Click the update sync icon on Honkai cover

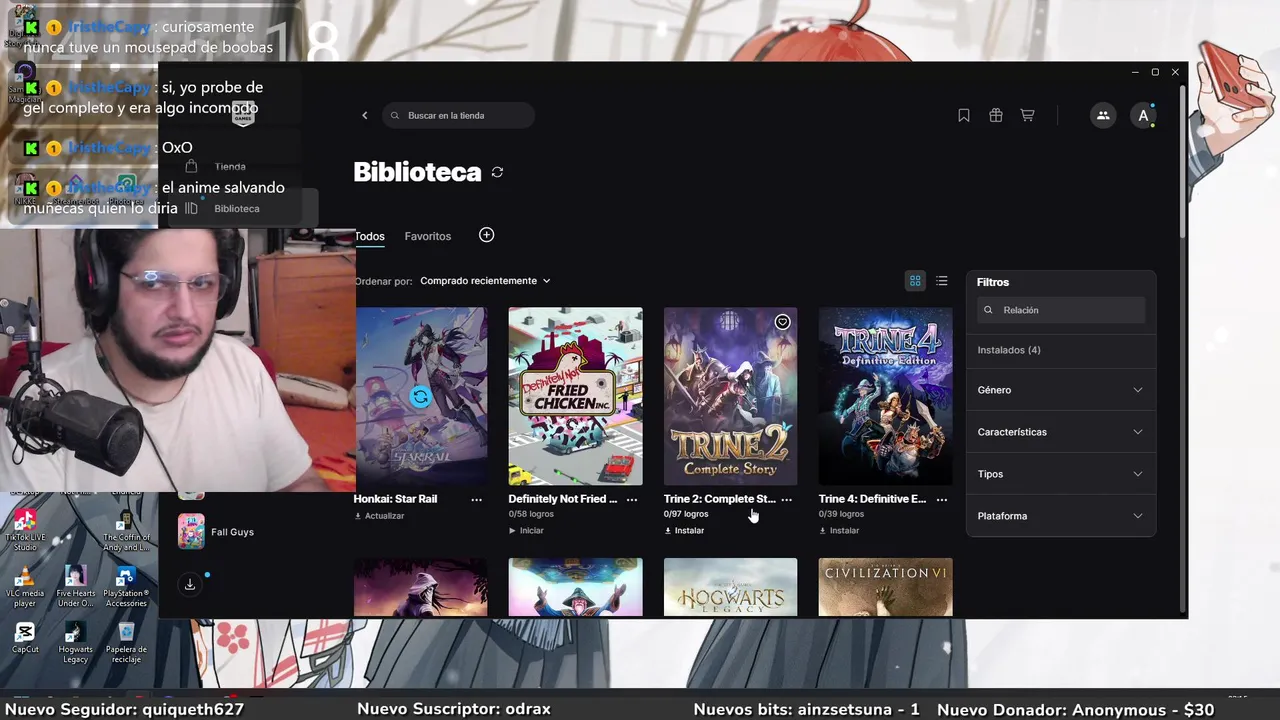420,397
